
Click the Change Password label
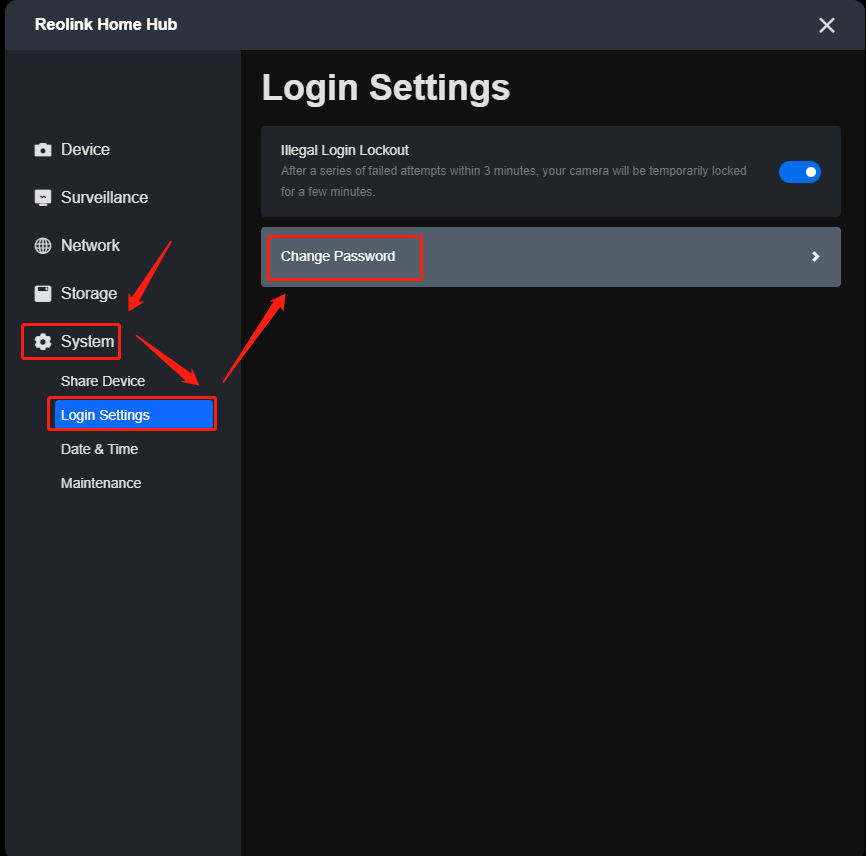pos(338,257)
